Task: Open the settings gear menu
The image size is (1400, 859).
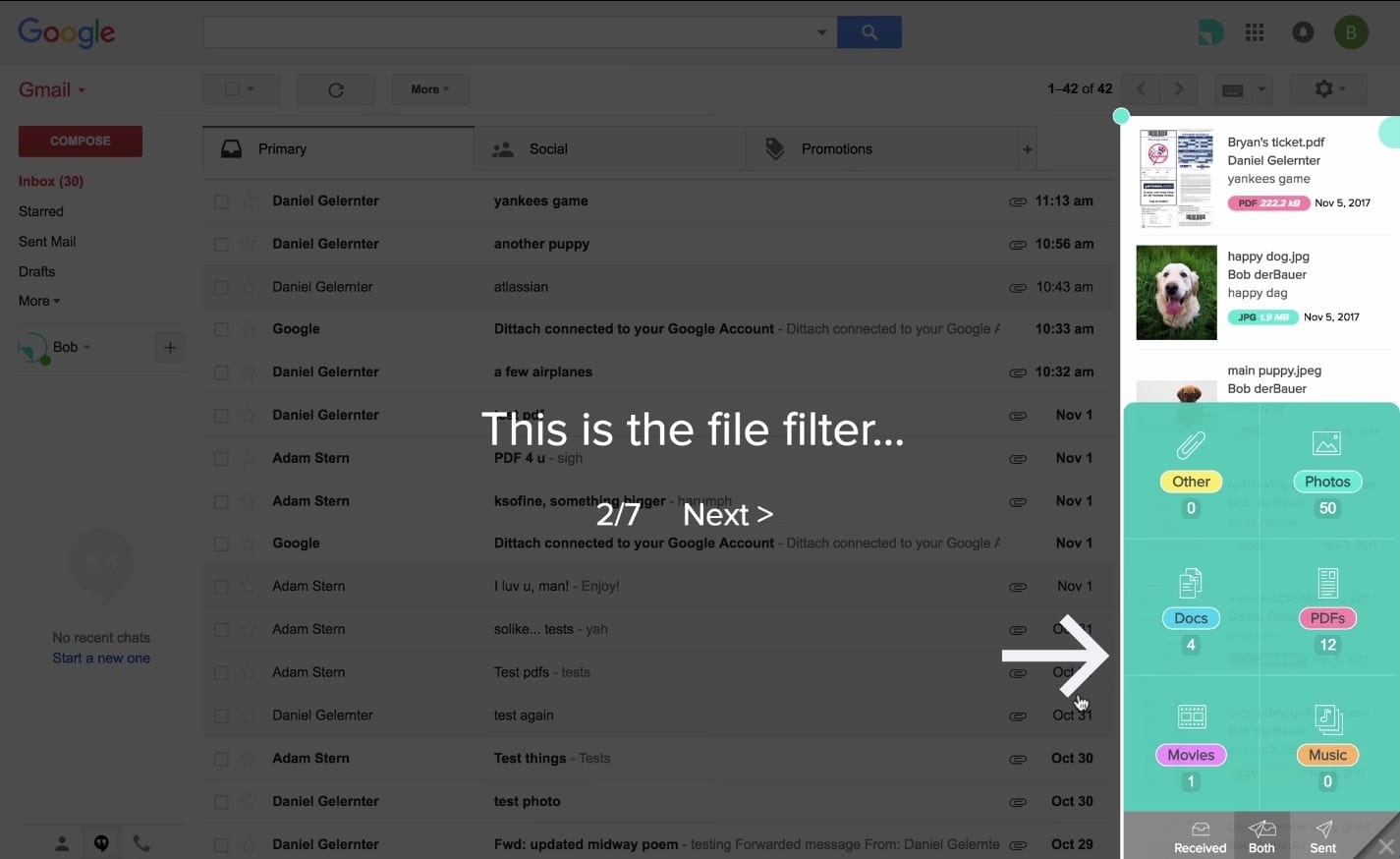Action: [1330, 89]
